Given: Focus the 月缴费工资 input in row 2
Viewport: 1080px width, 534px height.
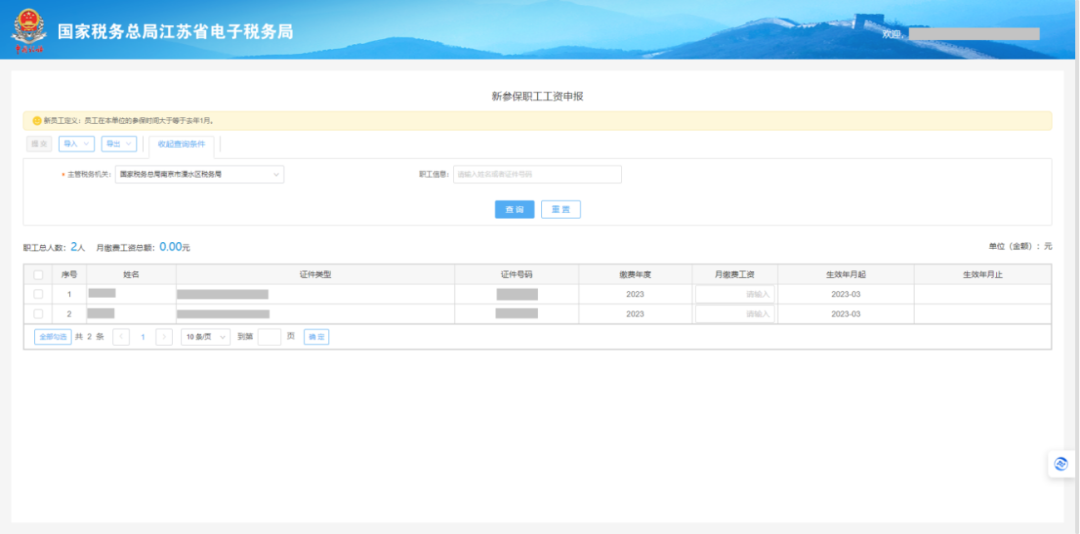Looking at the screenshot, I should tap(735, 314).
